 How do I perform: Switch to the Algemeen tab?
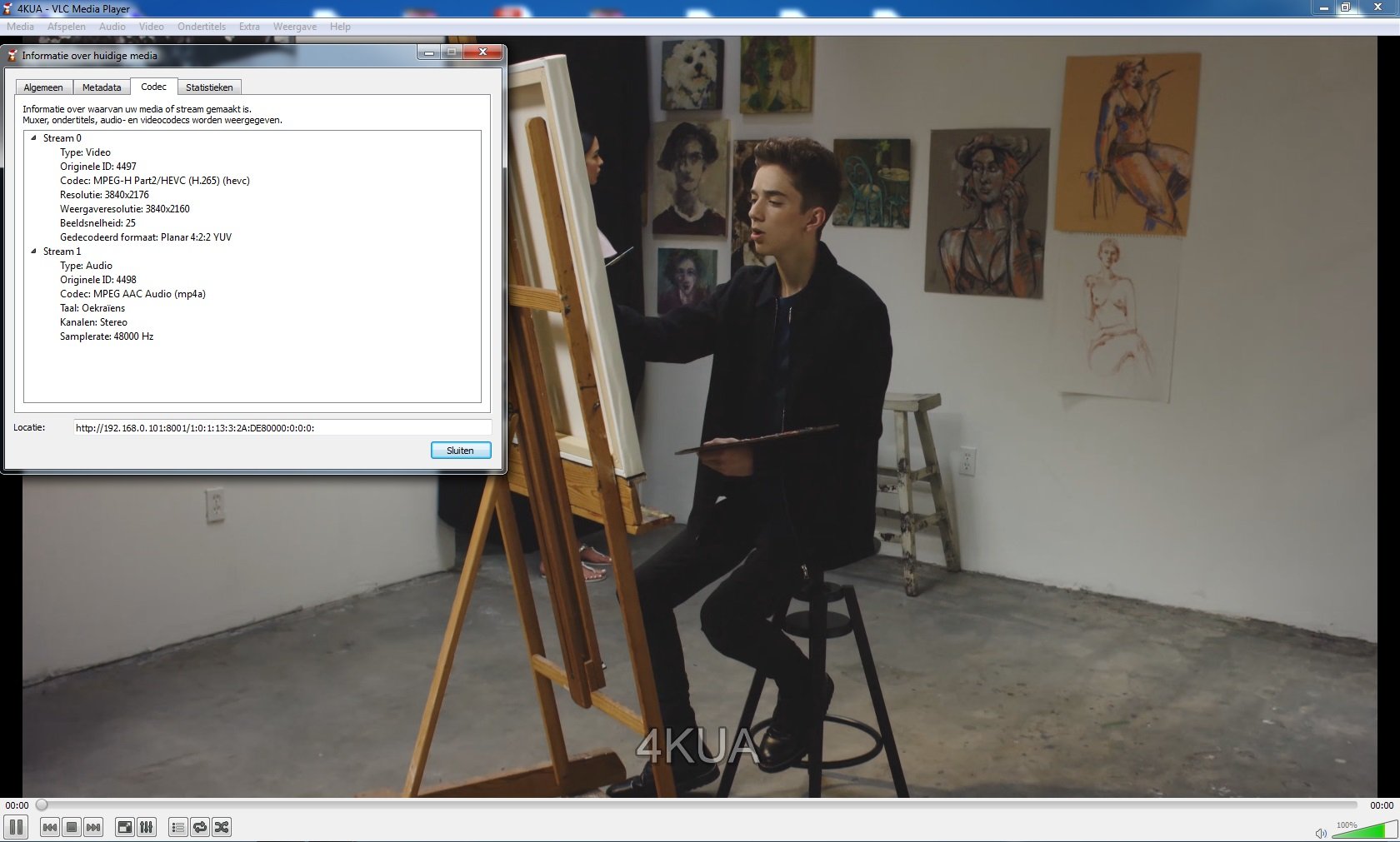click(x=43, y=87)
